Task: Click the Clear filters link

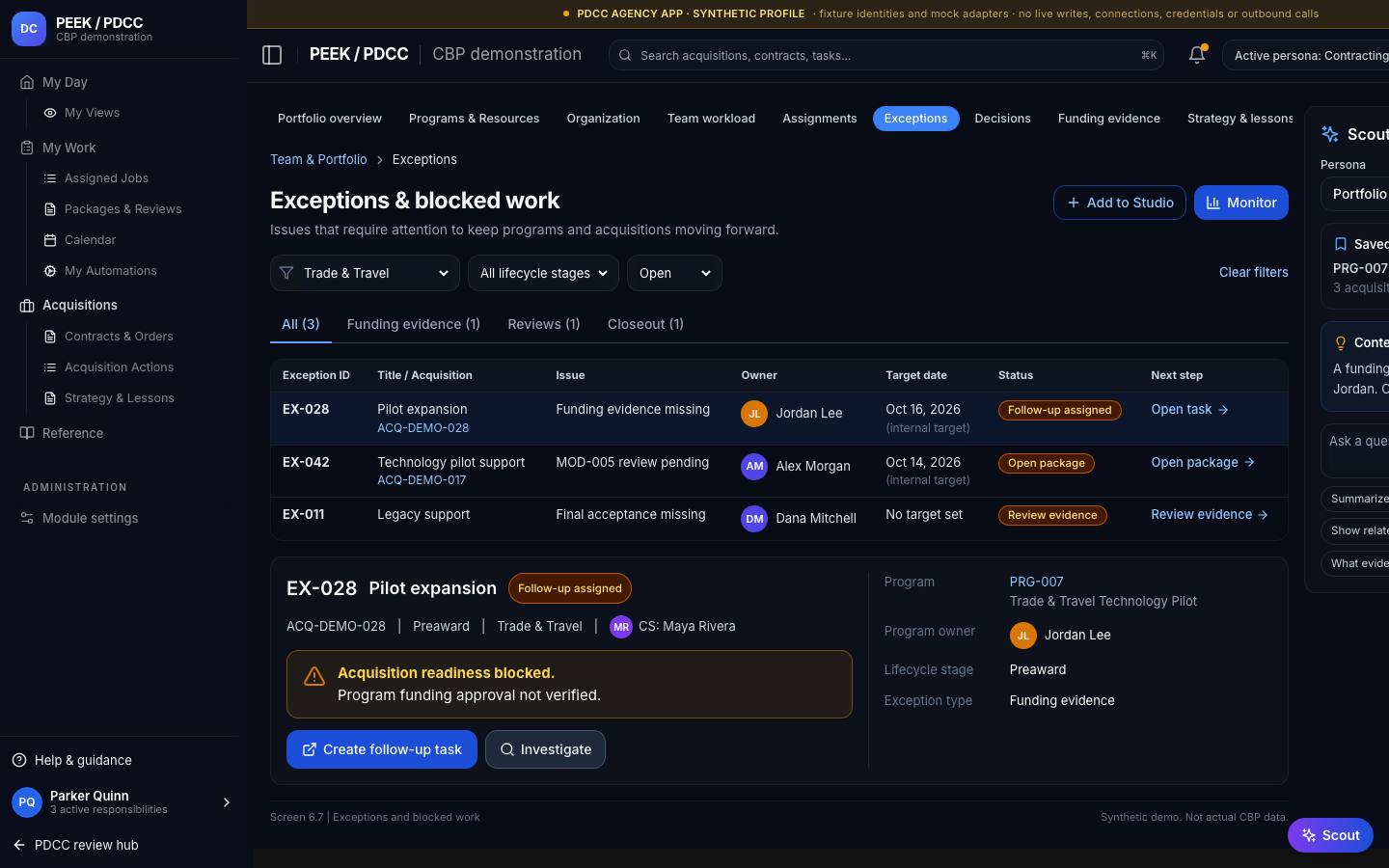Action: click(x=1253, y=273)
